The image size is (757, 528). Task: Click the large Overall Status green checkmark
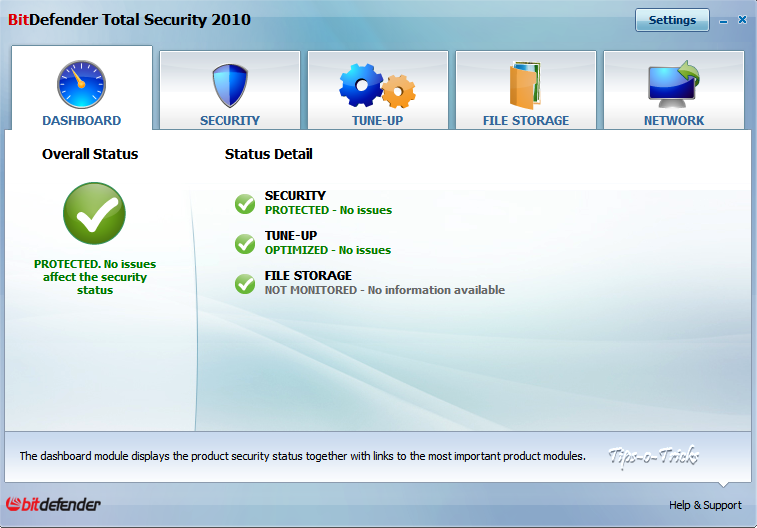[94, 213]
